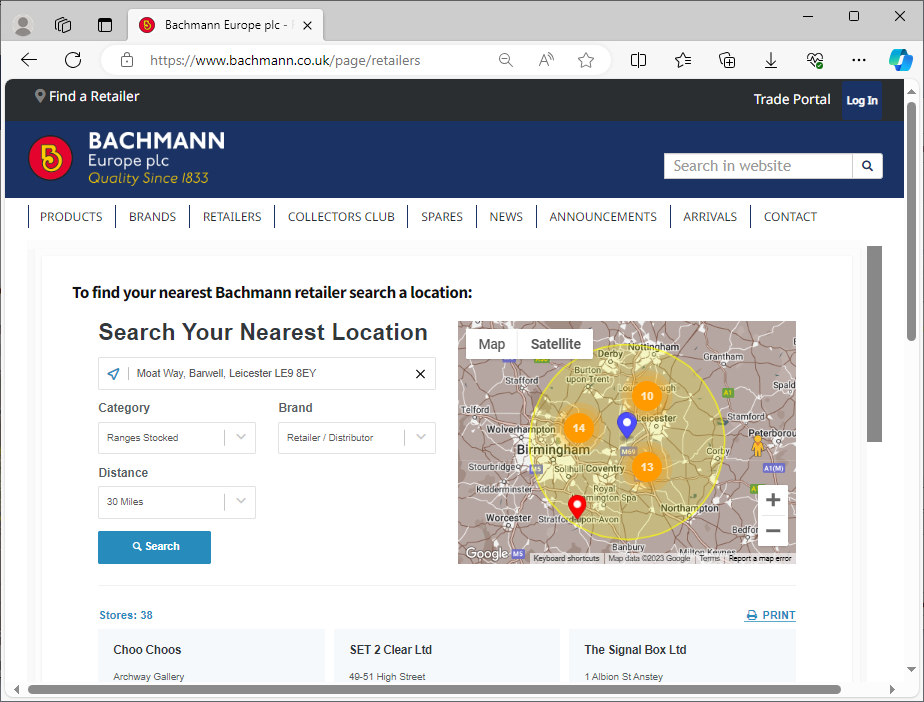Clear the address with the X icon

point(420,374)
